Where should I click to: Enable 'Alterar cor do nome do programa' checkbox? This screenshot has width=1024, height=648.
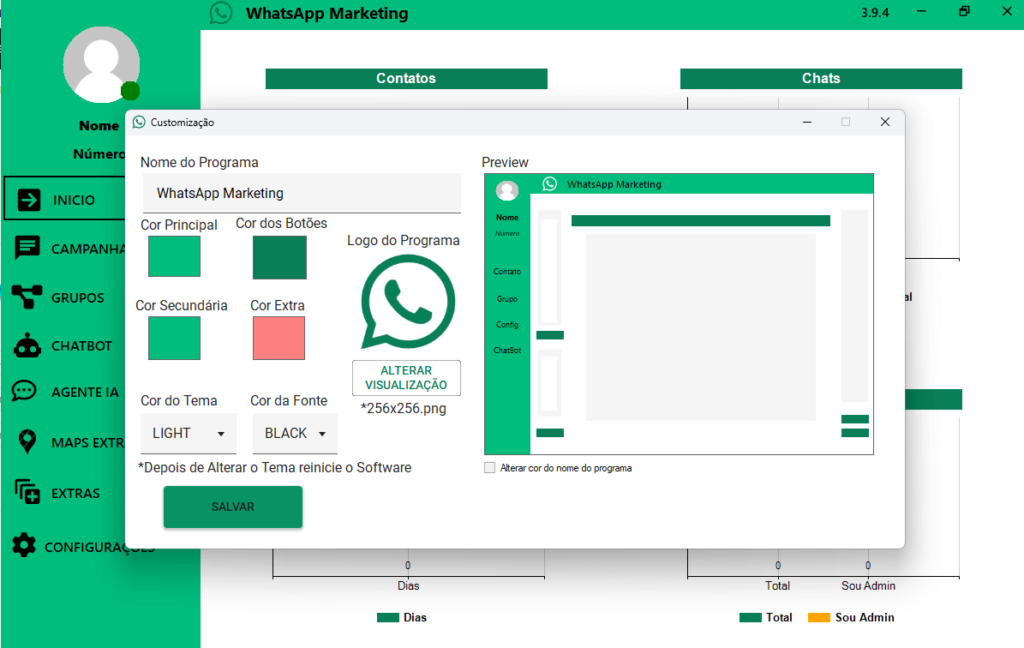point(490,468)
